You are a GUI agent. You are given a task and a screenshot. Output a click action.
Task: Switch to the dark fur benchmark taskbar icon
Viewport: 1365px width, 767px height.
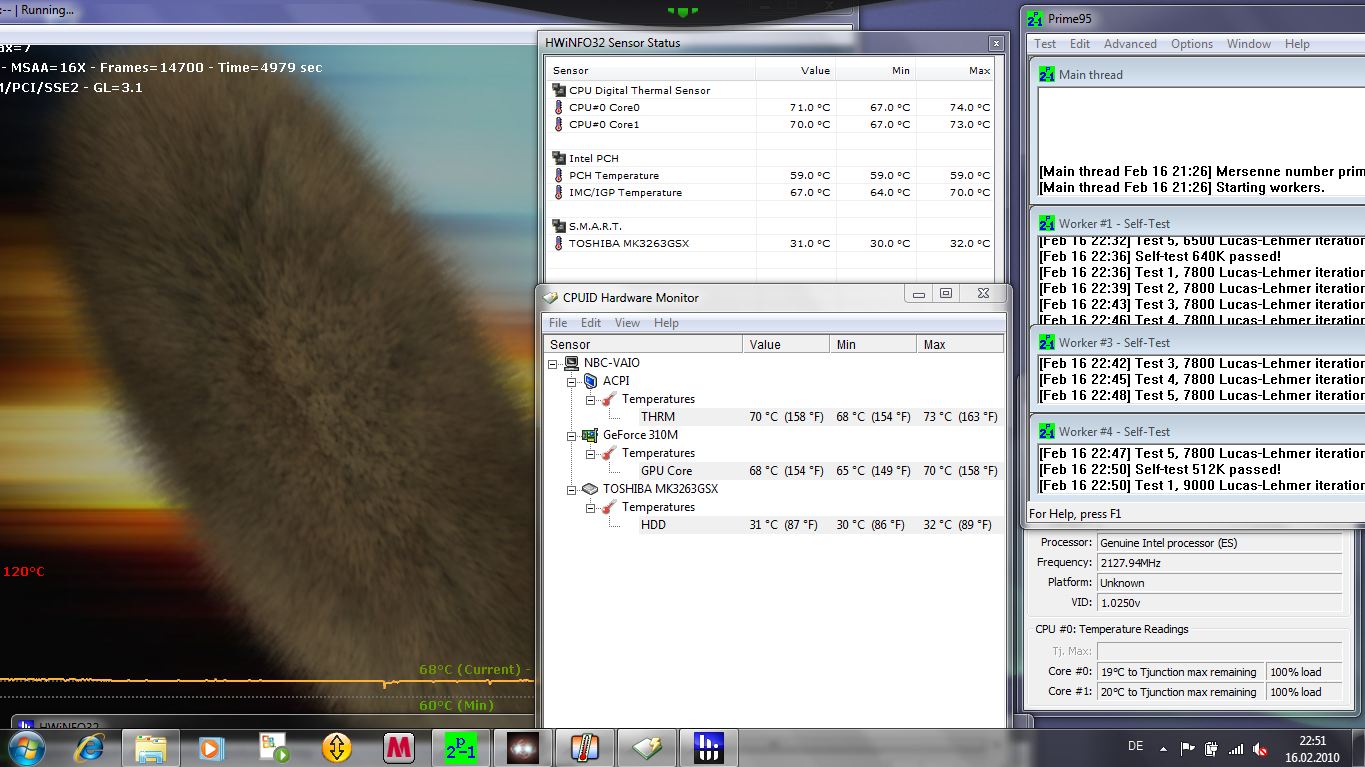tap(523, 748)
